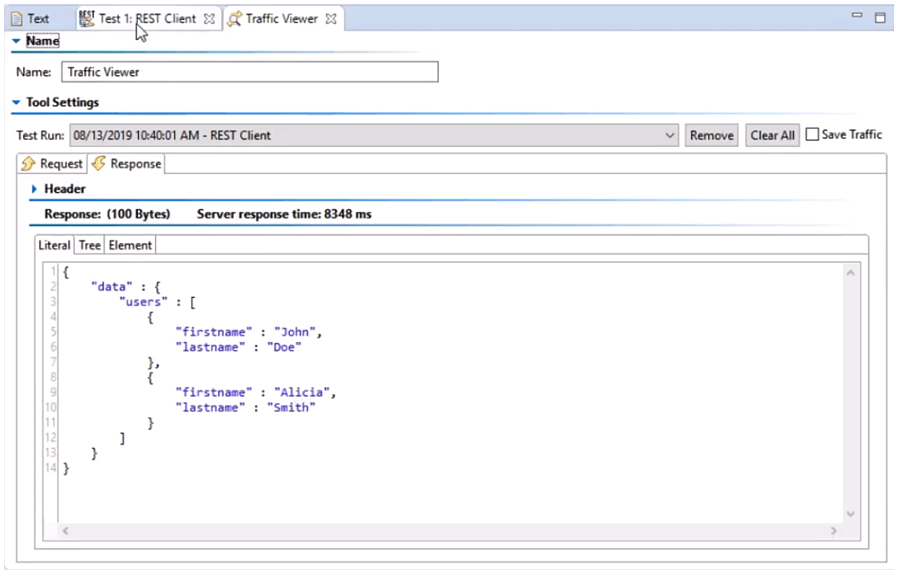
Task: Click the "users" key in JSON
Action: click(143, 302)
